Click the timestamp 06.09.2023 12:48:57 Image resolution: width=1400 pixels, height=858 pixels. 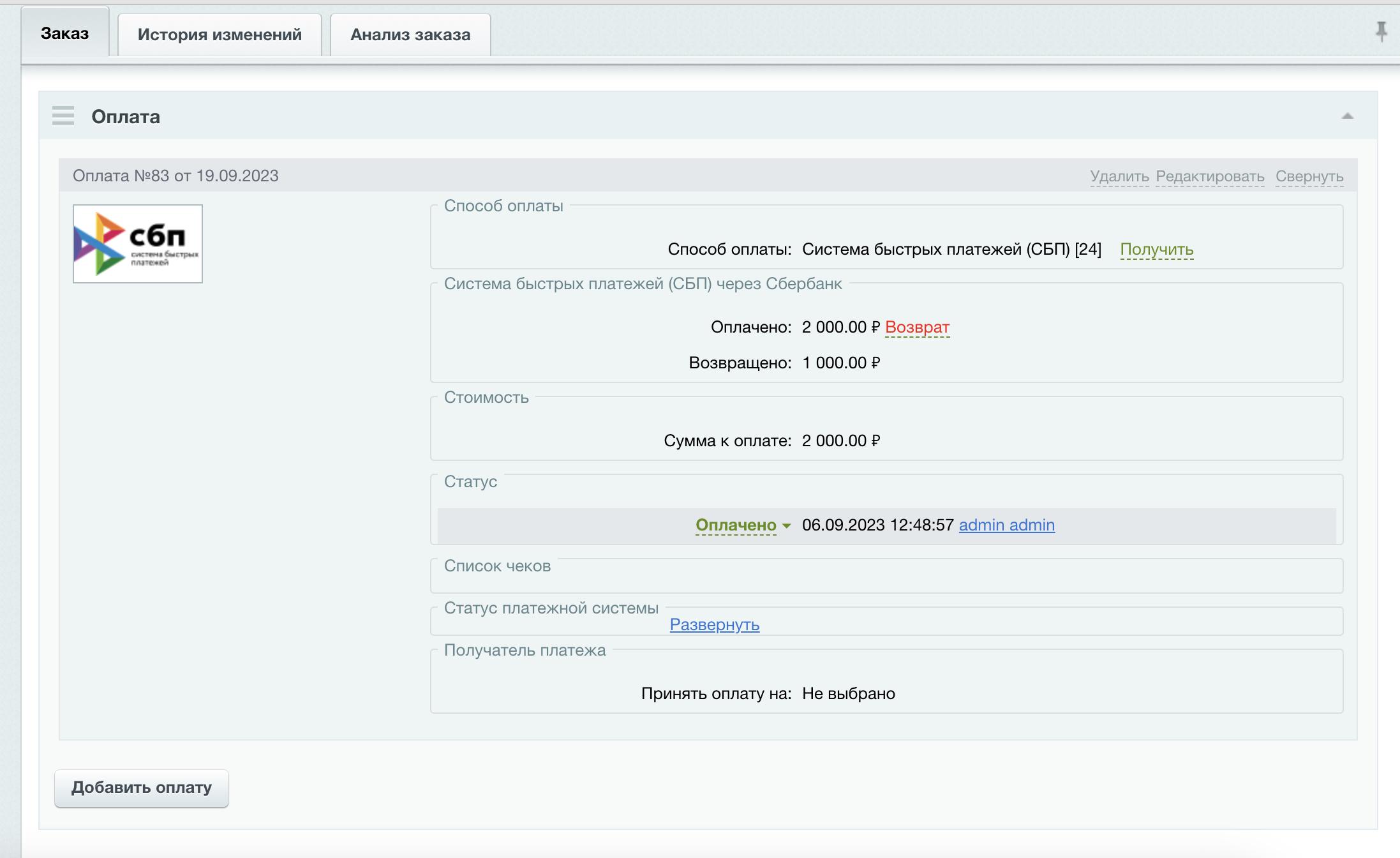pyautogui.click(x=877, y=525)
